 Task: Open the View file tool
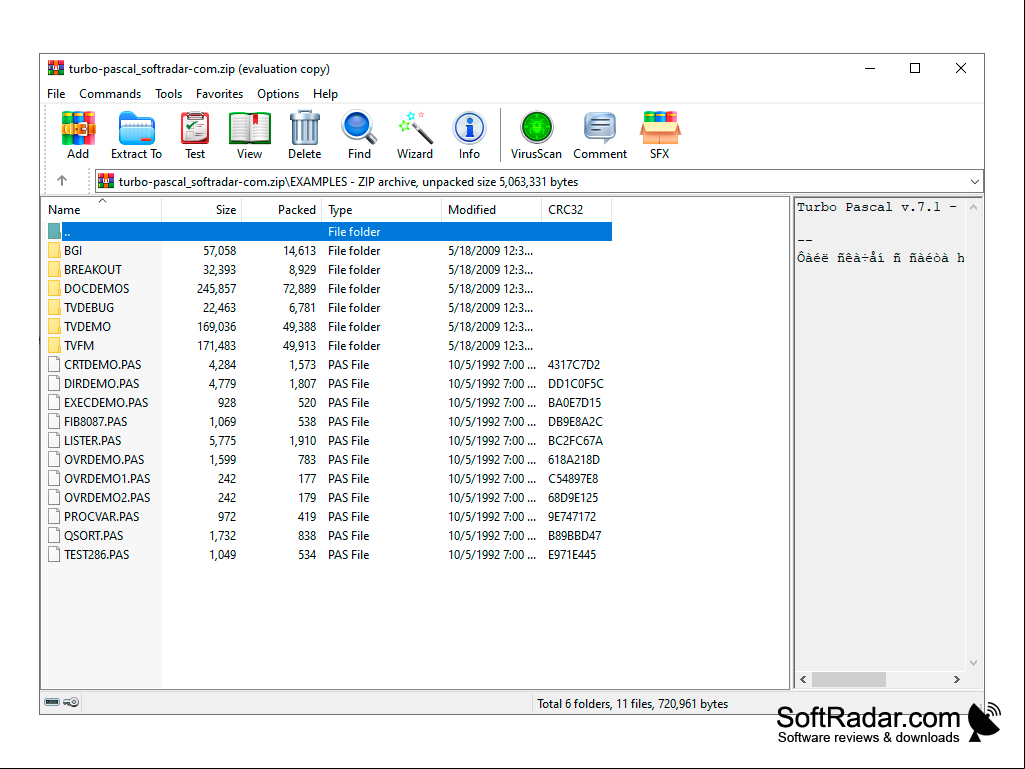pos(249,128)
